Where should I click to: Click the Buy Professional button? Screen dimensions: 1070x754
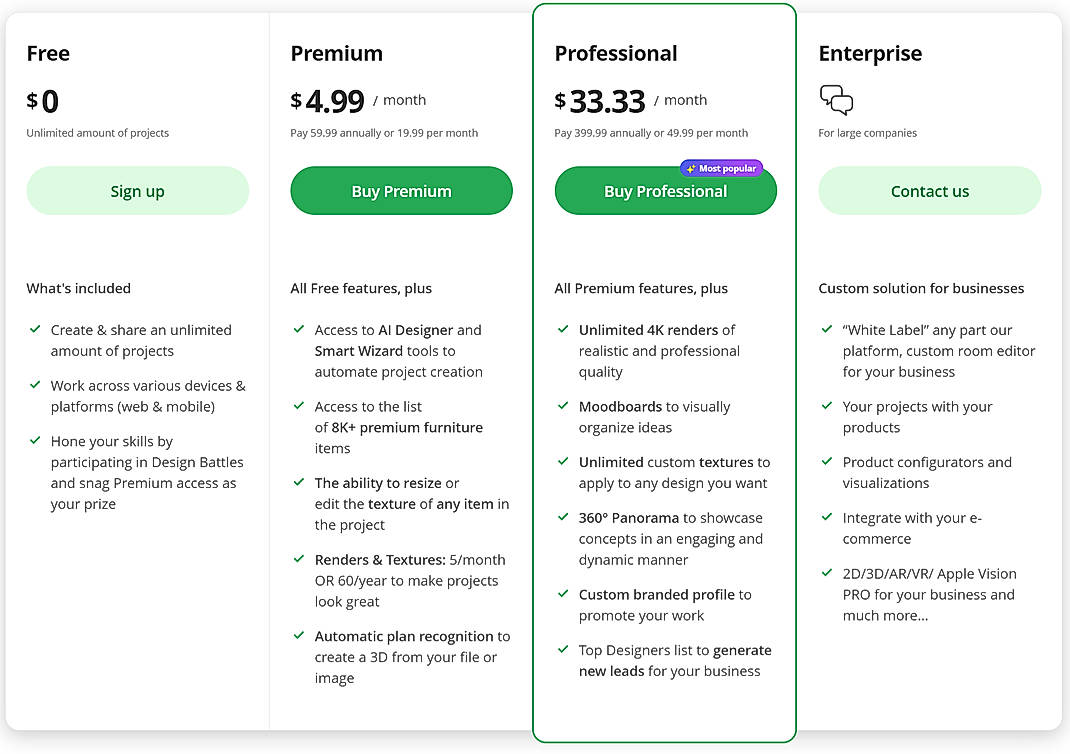click(665, 190)
